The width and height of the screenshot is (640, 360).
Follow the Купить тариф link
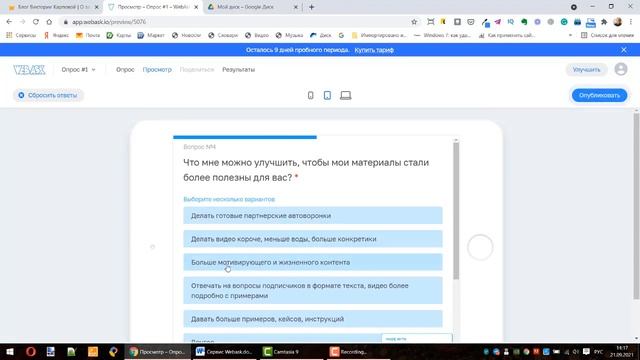coord(374,50)
